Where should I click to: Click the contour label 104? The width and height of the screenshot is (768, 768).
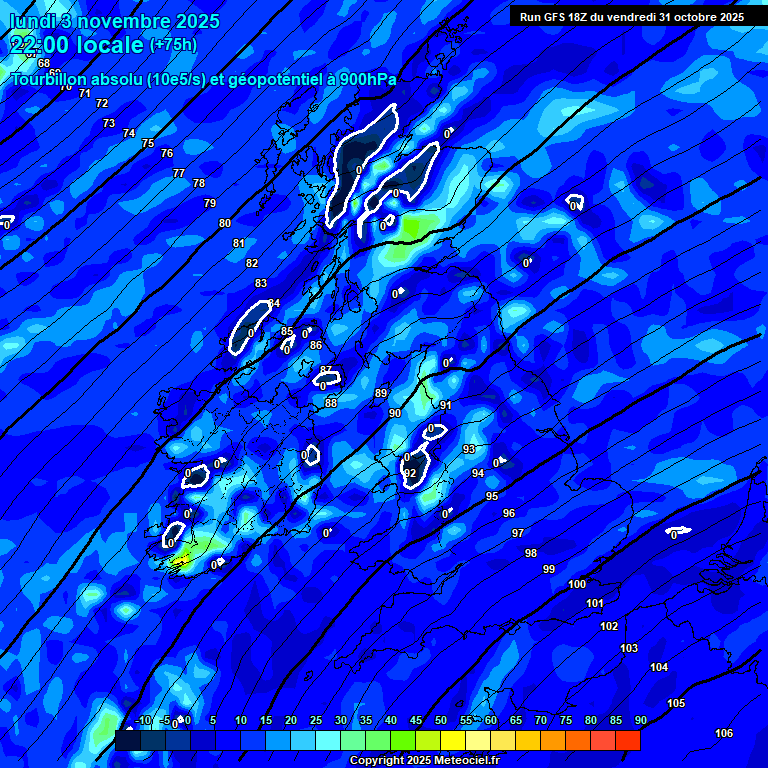[659, 667]
